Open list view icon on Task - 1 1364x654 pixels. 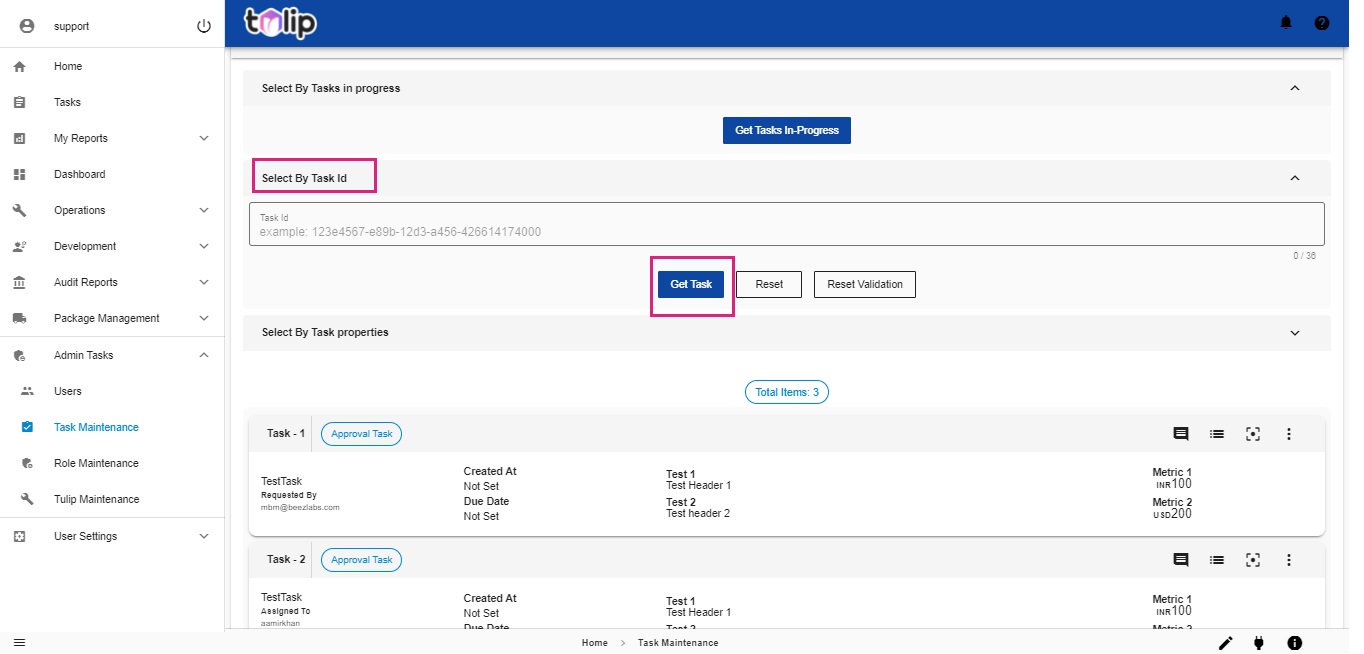tap(1217, 434)
